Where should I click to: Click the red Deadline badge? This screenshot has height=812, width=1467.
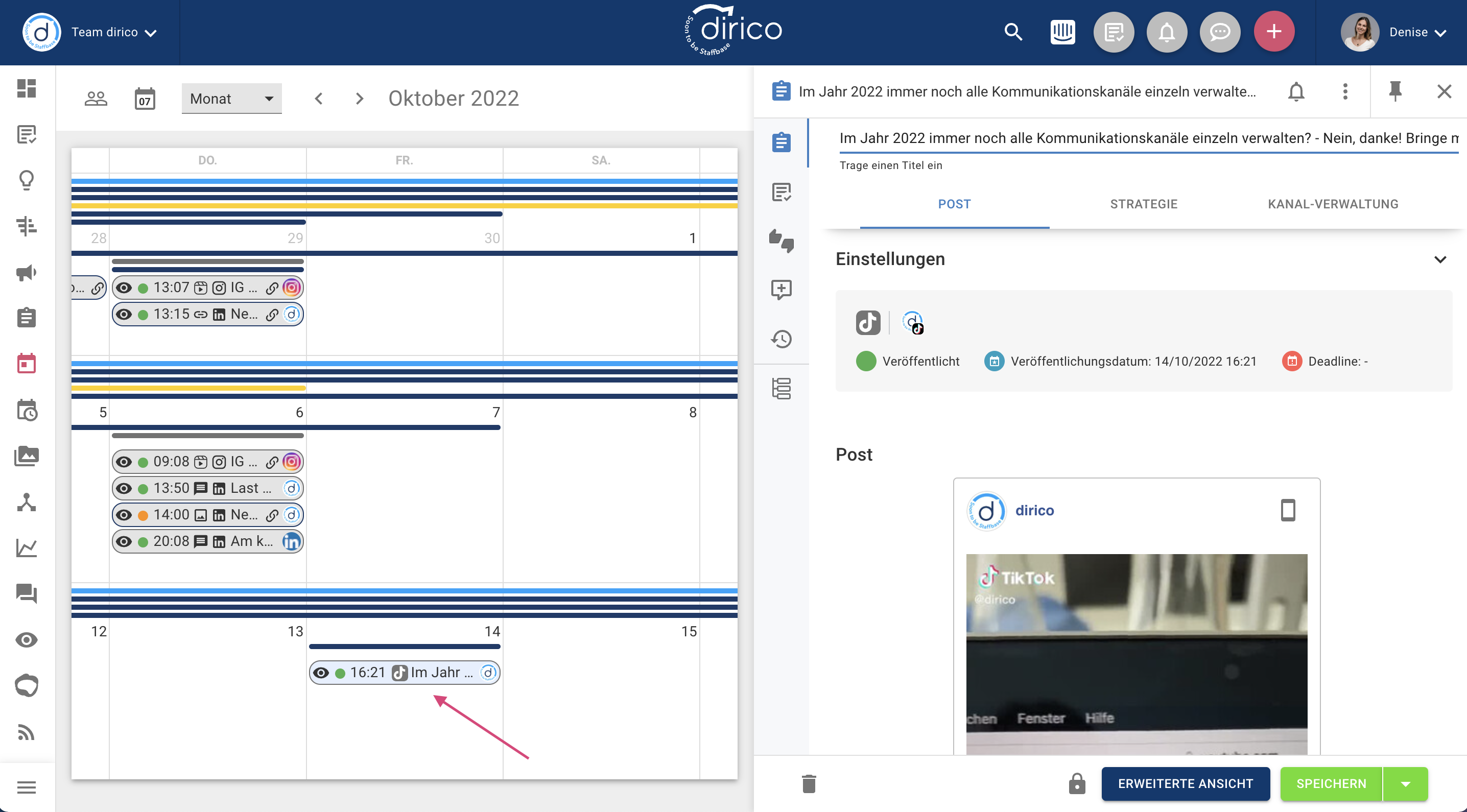1292,361
